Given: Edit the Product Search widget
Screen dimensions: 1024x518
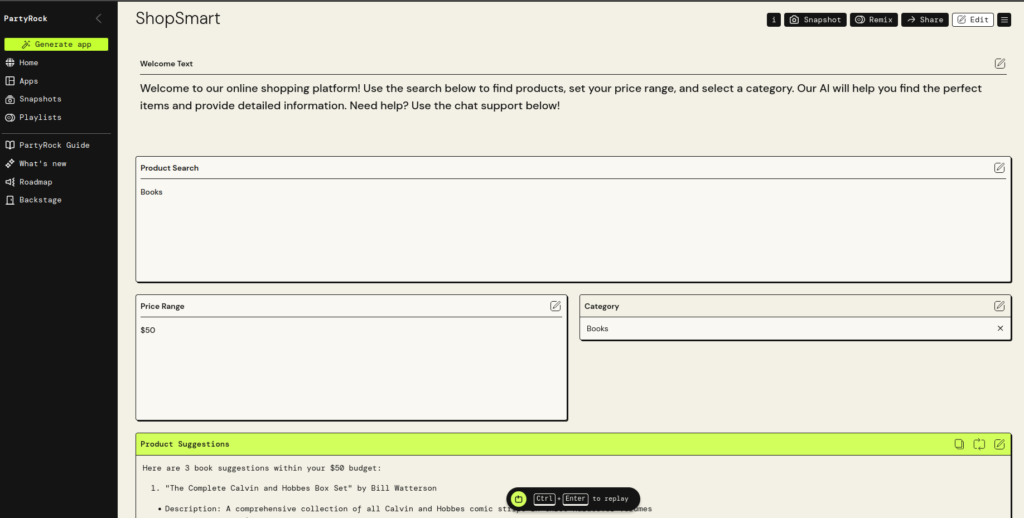Looking at the screenshot, I should pos(999,168).
